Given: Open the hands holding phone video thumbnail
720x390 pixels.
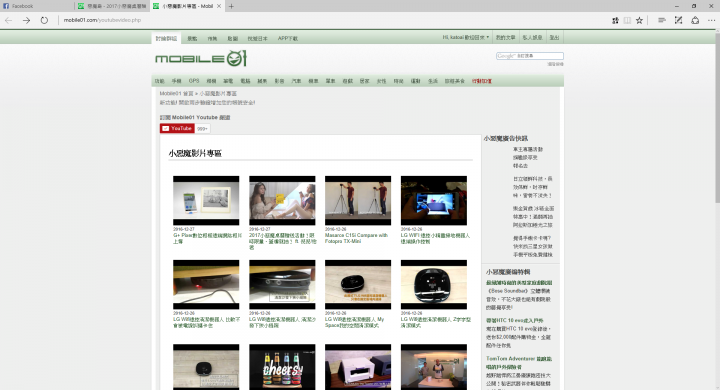Looking at the screenshot, I should (434, 201).
